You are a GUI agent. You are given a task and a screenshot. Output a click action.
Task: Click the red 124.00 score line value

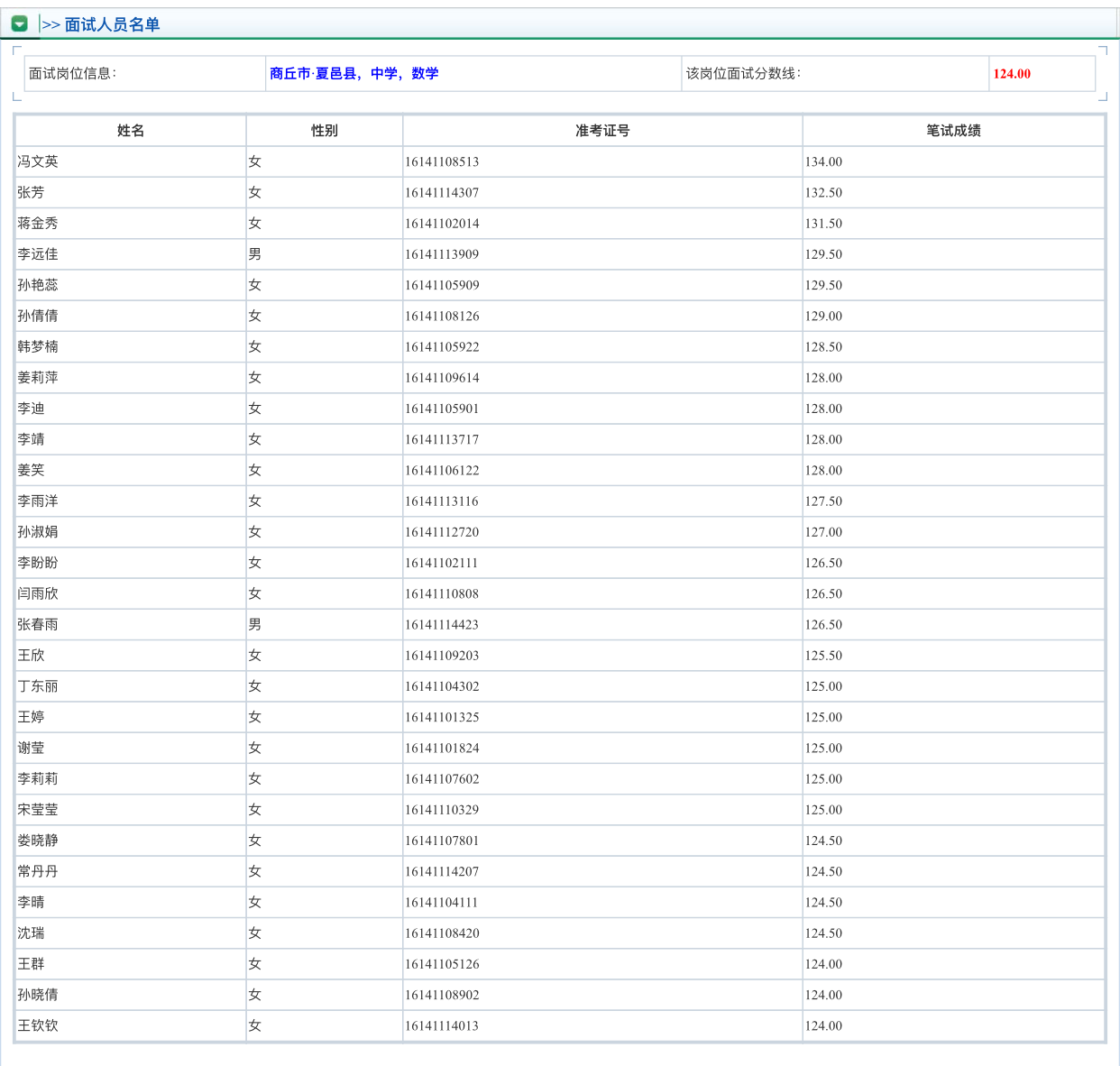(1011, 74)
